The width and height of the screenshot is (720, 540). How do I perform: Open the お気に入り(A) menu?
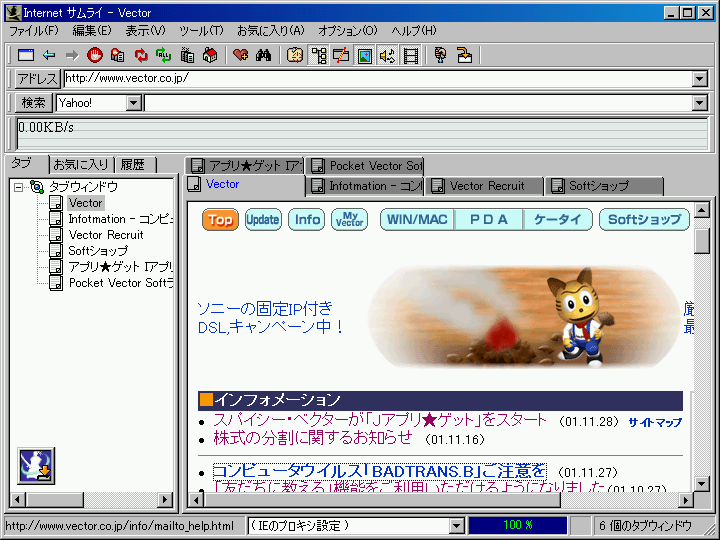(x=271, y=31)
